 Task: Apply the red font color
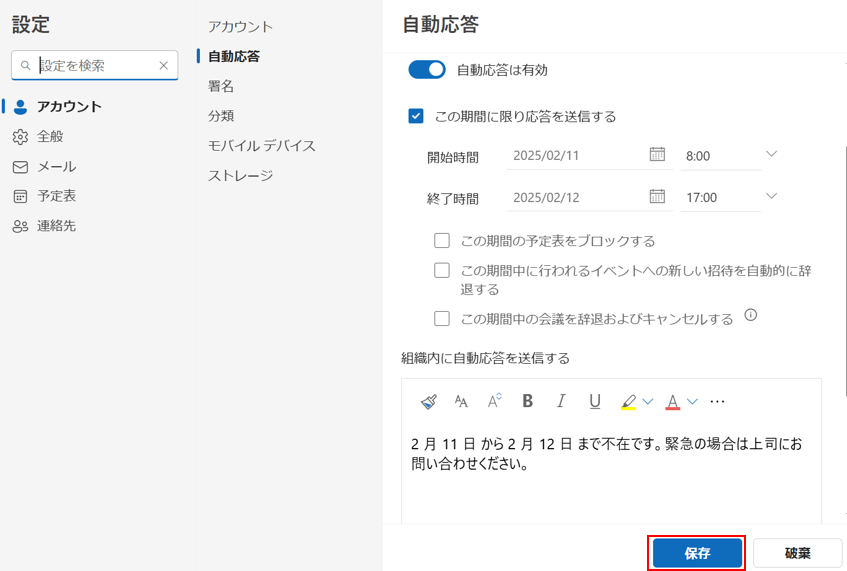[673, 402]
